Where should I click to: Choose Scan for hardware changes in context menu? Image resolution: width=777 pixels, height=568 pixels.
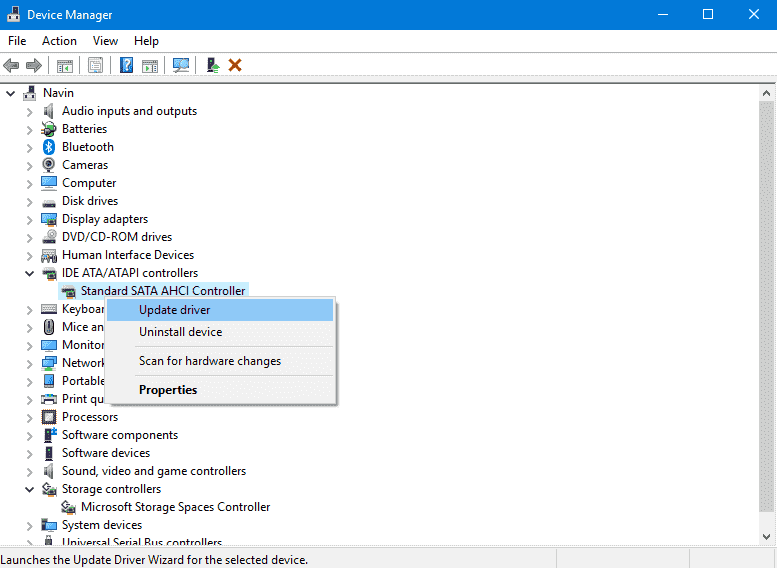pyautogui.click(x=220, y=361)
